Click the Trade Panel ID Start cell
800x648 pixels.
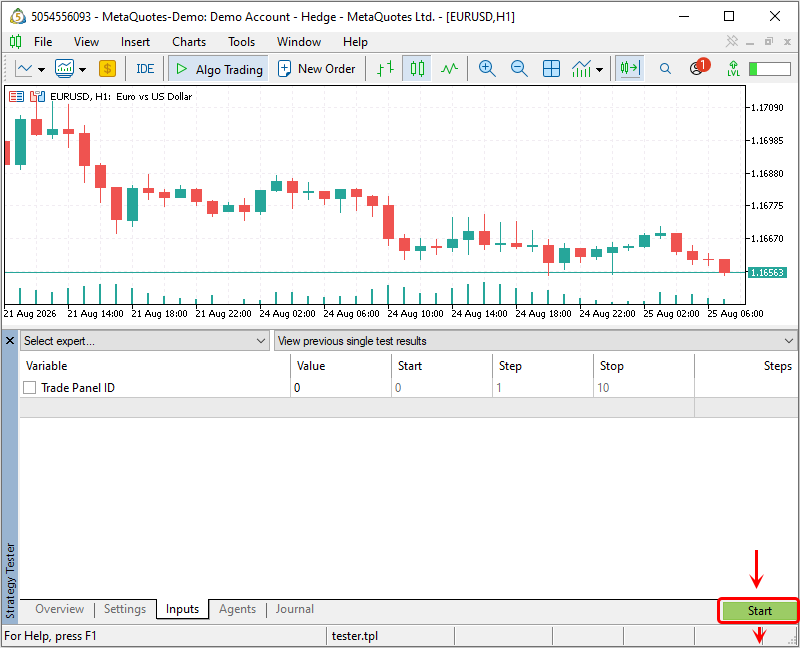point(442,388)
